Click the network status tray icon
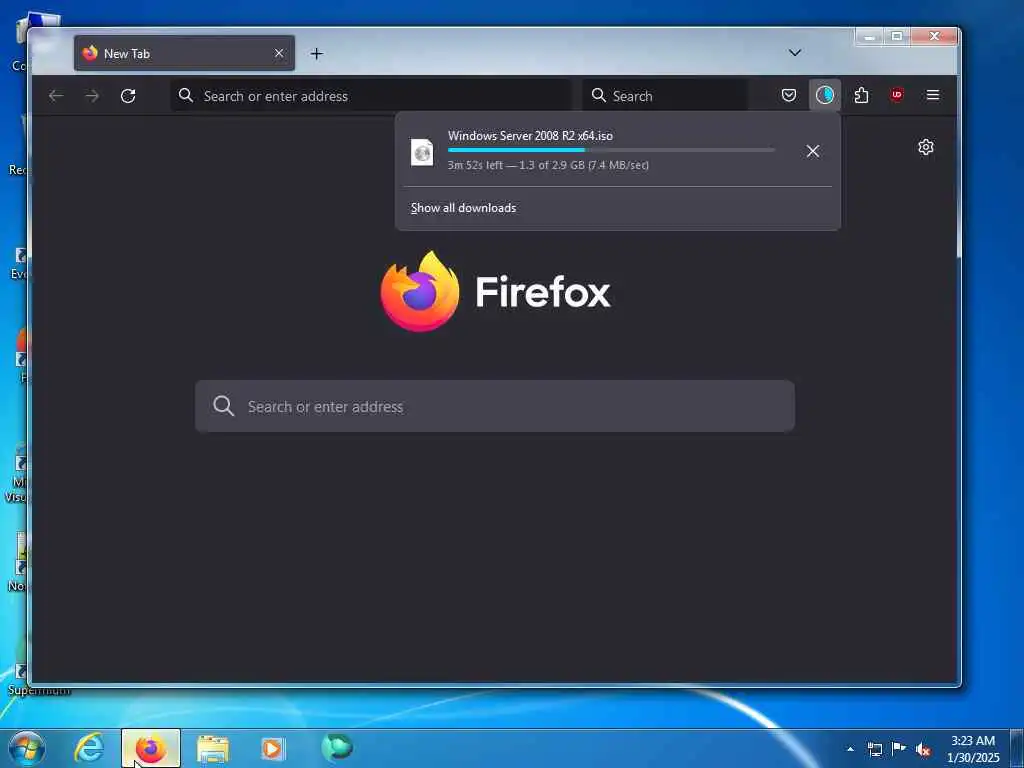The image size is (1024, 768). [x=874, y=749]
